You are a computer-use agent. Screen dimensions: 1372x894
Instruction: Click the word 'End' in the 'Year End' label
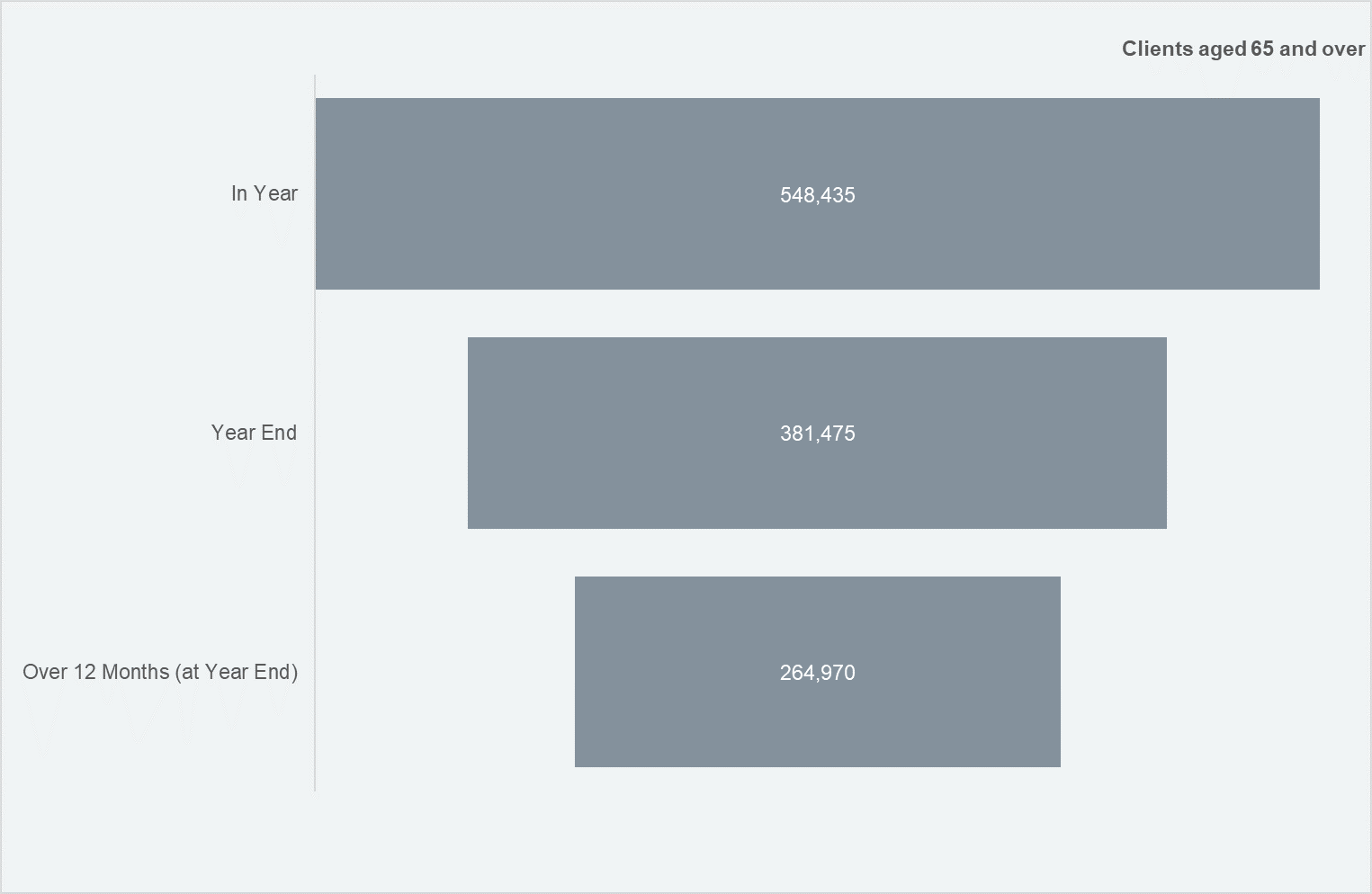pyautogui.click(x=279, y=433)
